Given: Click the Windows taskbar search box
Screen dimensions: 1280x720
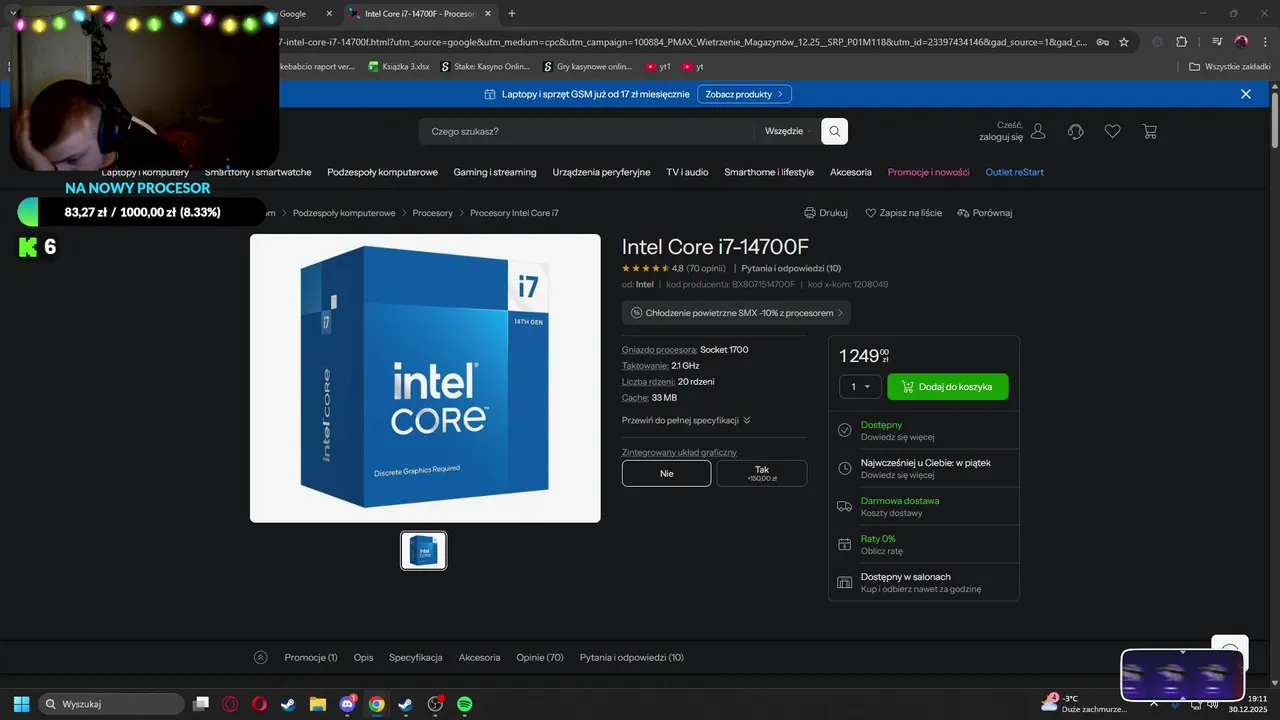Looking at the screenshot, I should [111, 704].
